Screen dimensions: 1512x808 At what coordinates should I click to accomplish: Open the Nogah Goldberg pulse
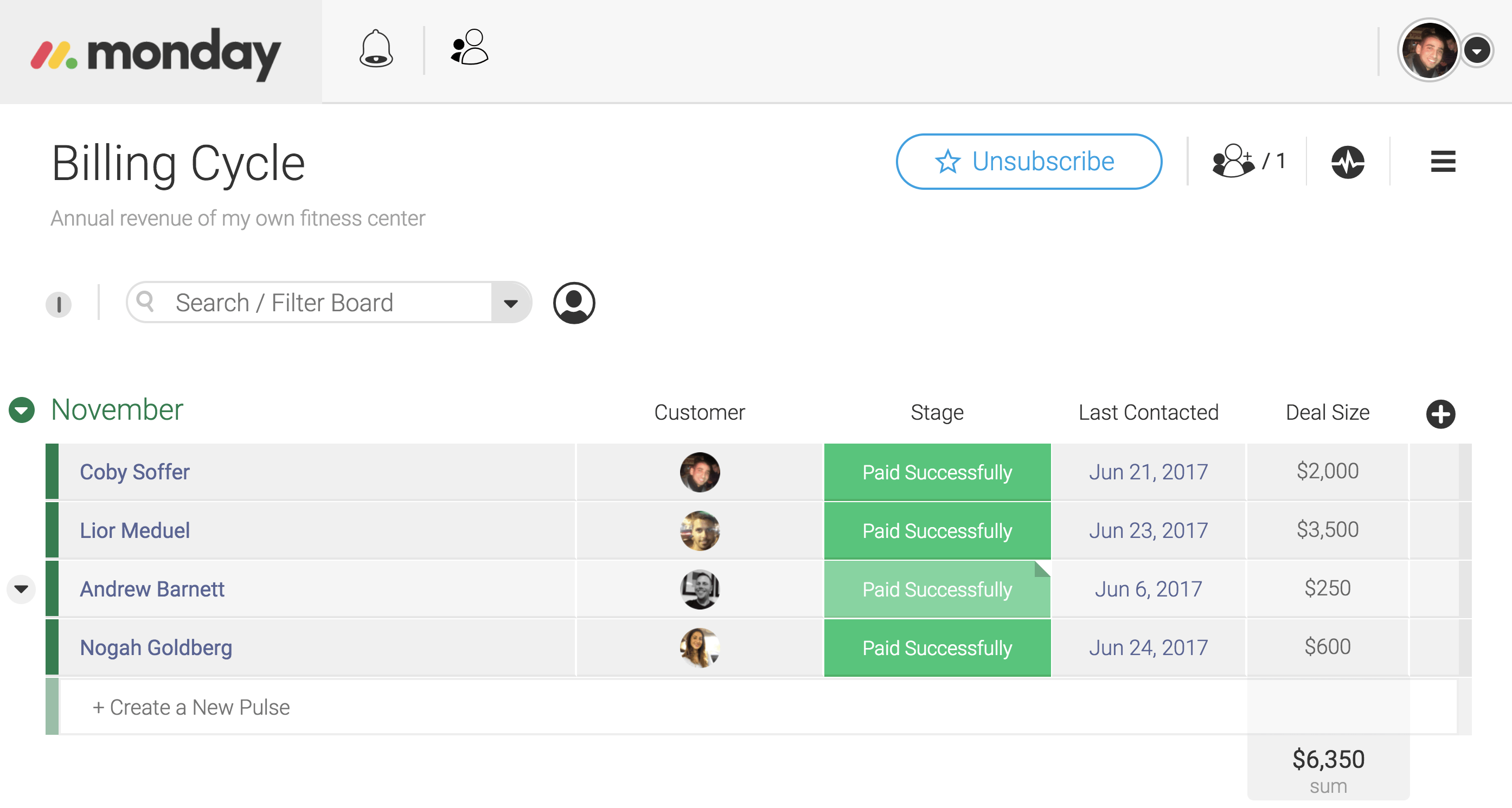(156, 648)
